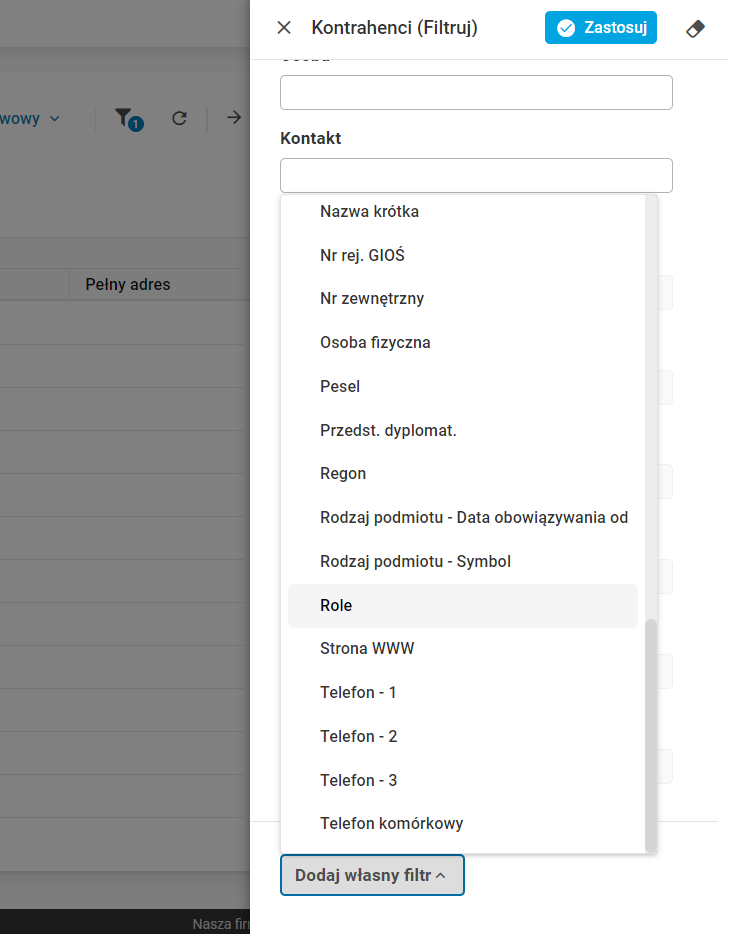Apply filters with Zastosuj button
Screen dimensions: 729x934
(601, 28)
